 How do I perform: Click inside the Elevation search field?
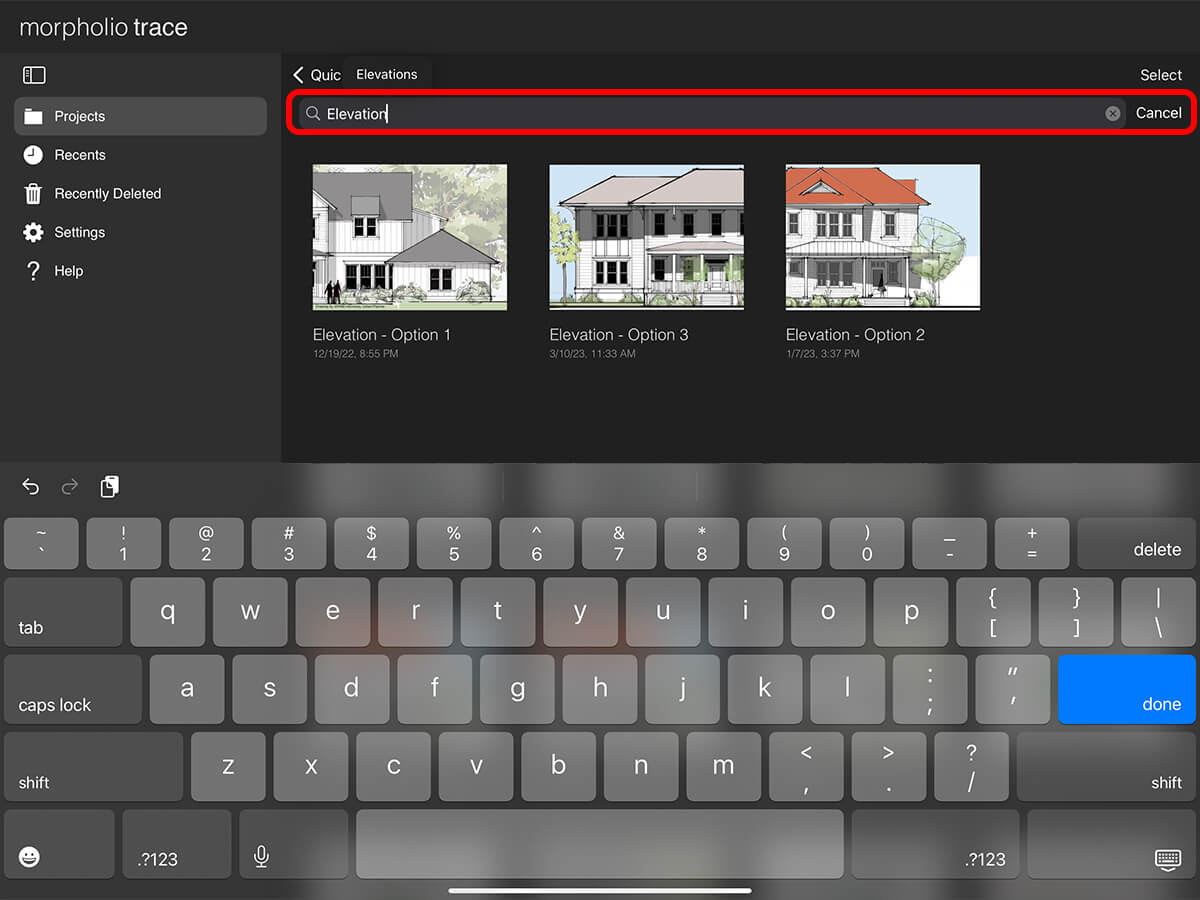click(x=700, y=114)
